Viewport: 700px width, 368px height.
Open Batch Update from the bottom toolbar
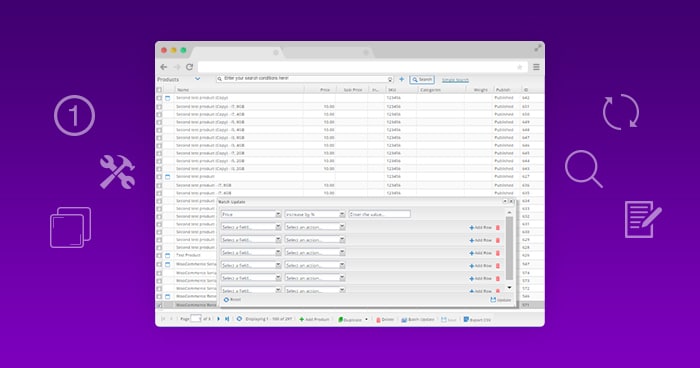418,320
